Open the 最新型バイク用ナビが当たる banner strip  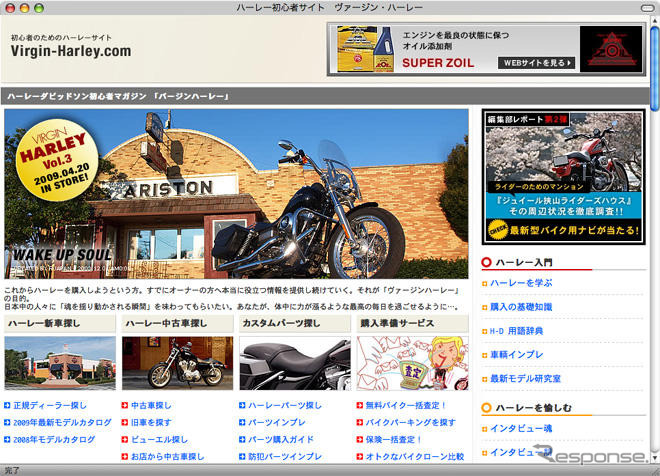(564, 230)
